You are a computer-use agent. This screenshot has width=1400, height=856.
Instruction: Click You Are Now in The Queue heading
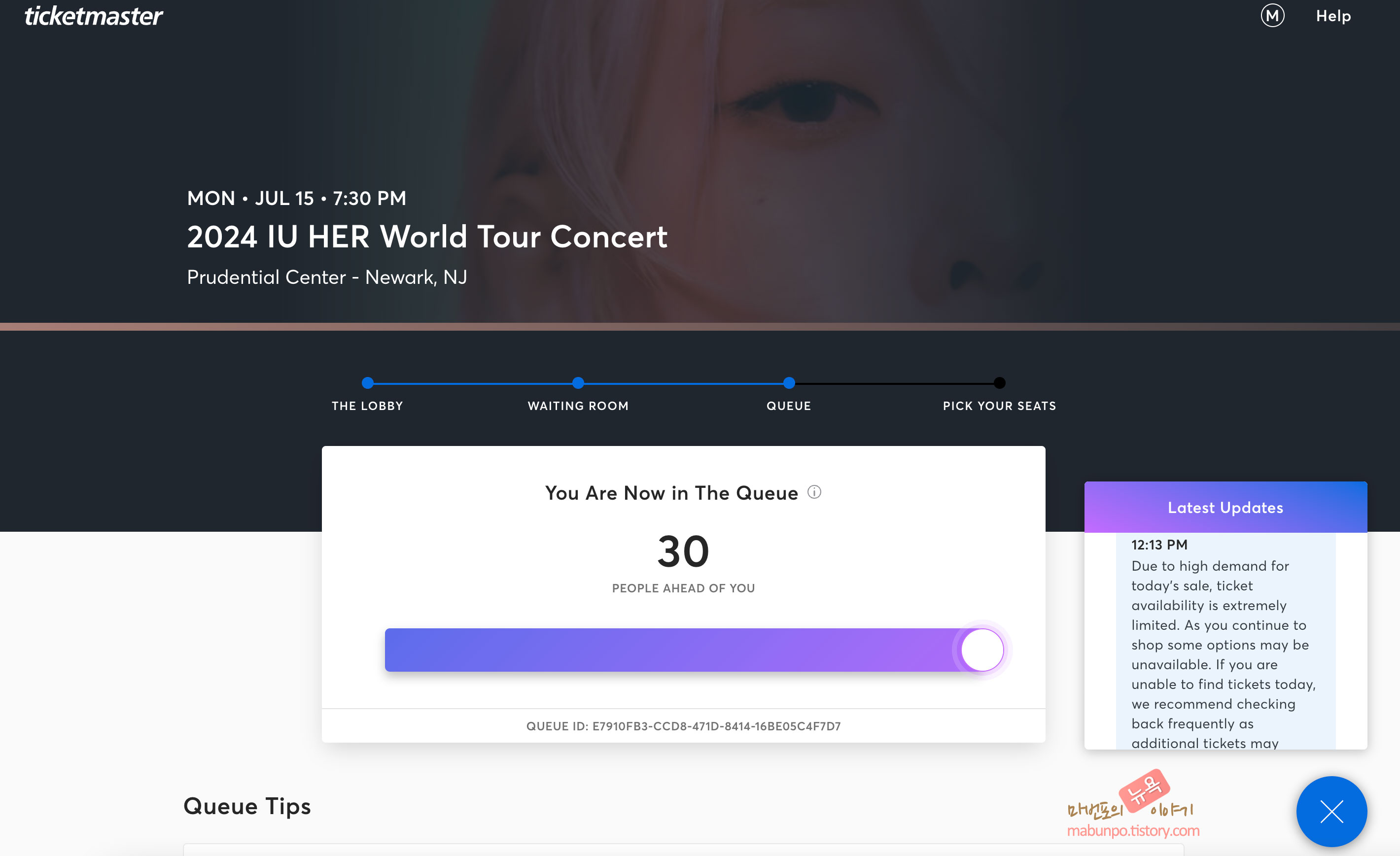671,492
